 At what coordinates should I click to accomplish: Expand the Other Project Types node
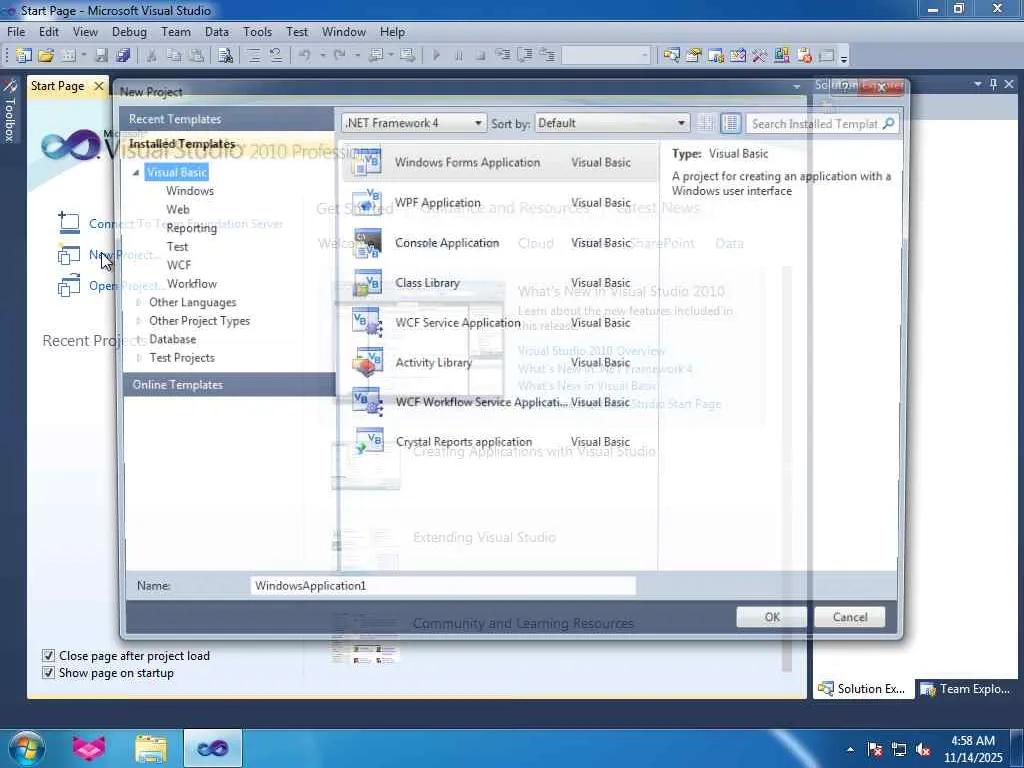[138, 321]
